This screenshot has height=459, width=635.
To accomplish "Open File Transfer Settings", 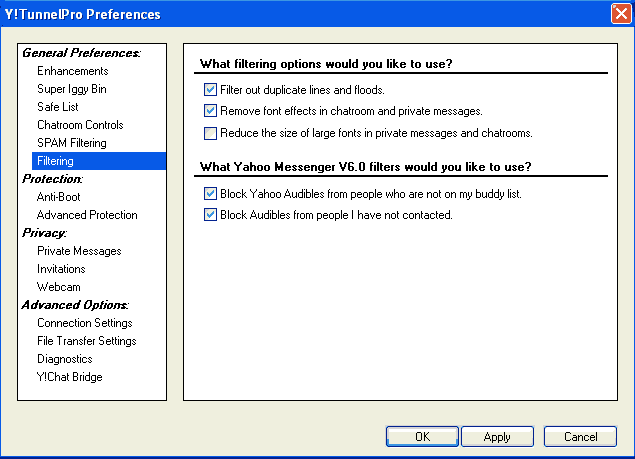I will click(87, 341).
